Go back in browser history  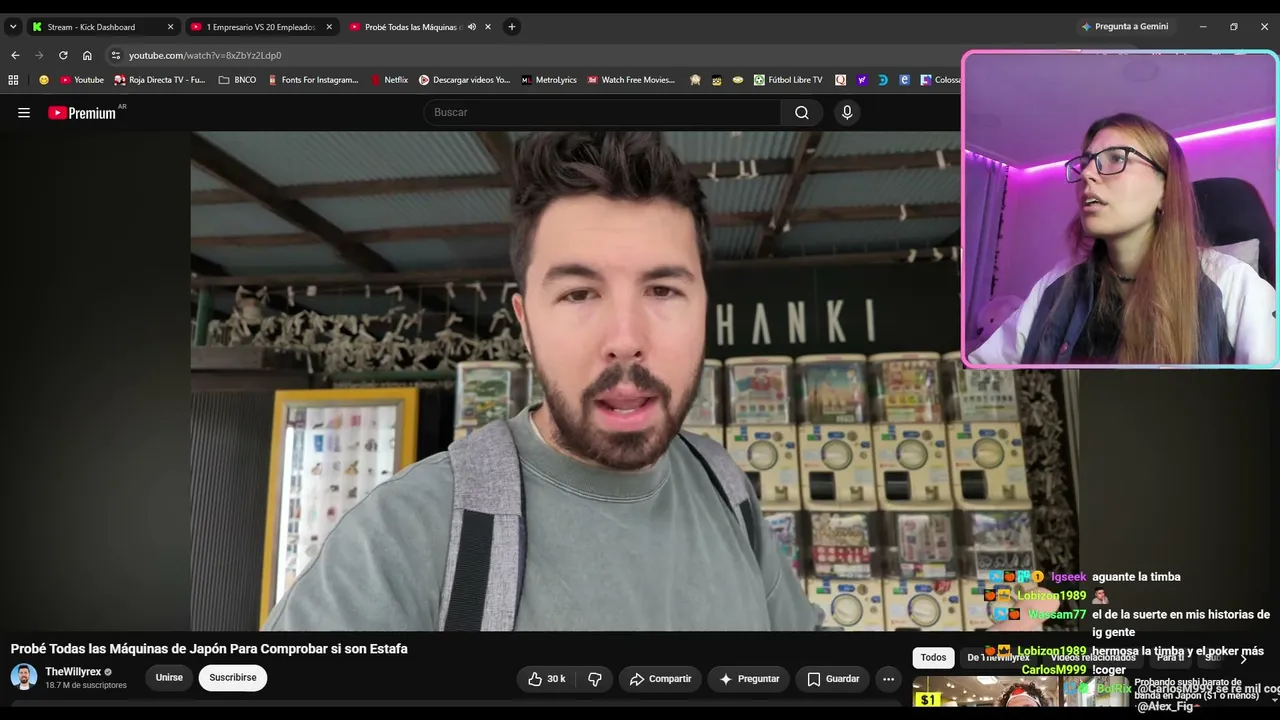pyautogui.click(x=15, y=55)
